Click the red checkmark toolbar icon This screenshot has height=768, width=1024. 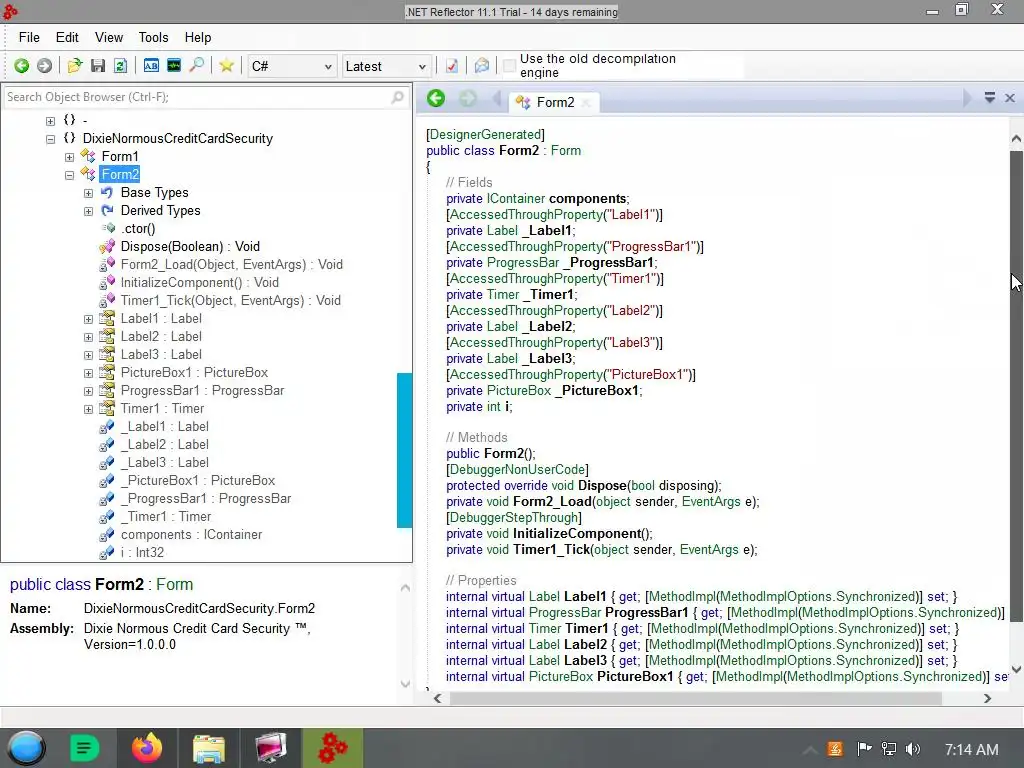[x=451, y=66]
